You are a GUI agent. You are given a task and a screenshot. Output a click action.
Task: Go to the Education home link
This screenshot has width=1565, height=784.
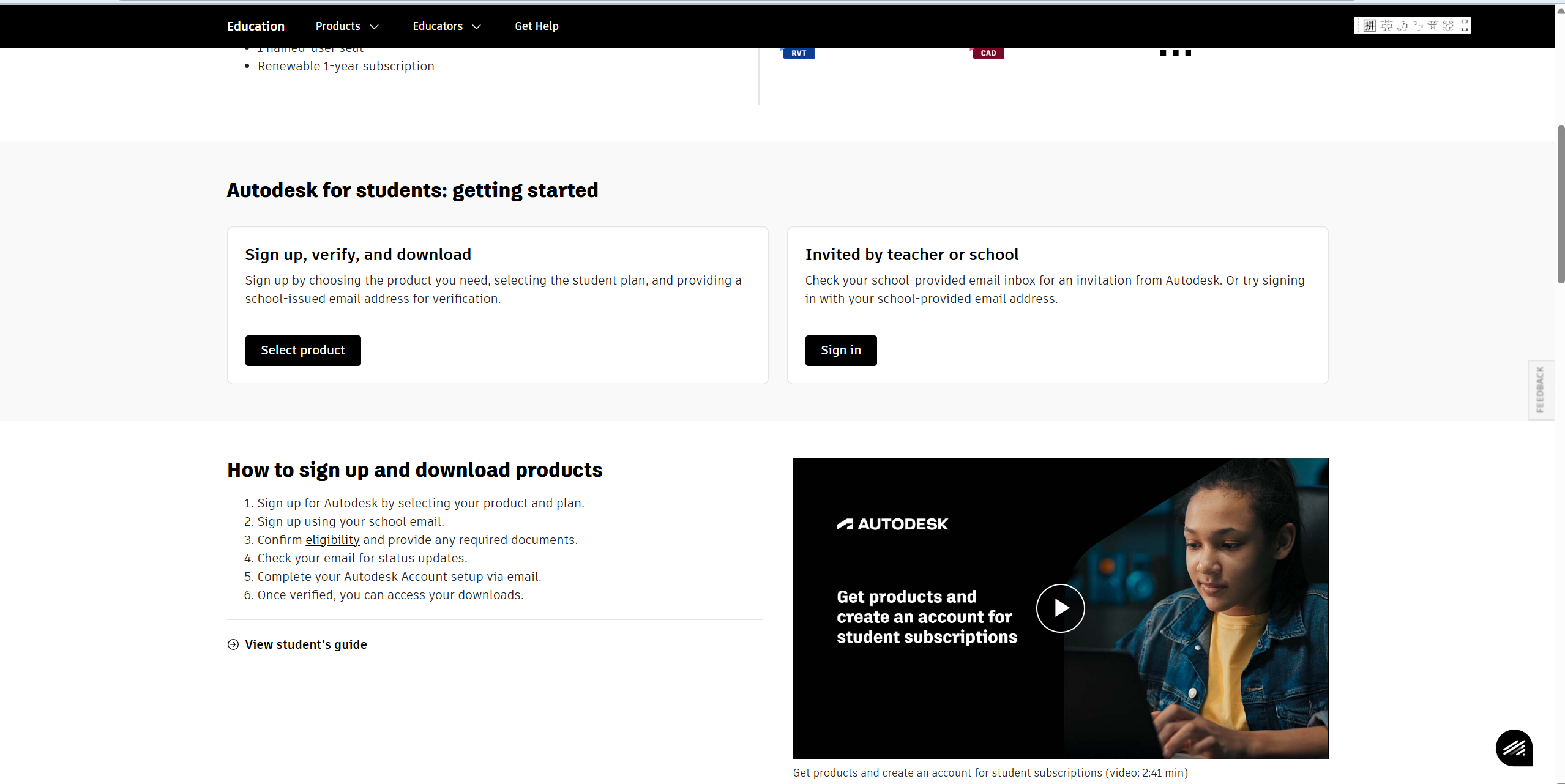click(256, 26)
